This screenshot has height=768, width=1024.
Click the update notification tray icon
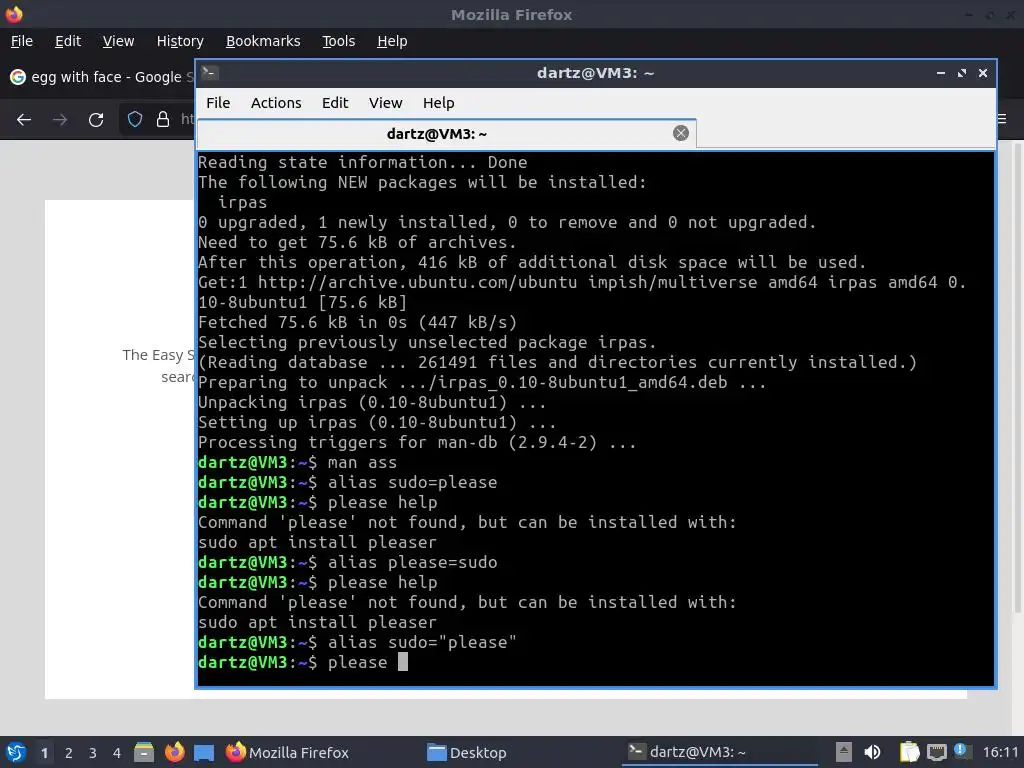[961, 751]
